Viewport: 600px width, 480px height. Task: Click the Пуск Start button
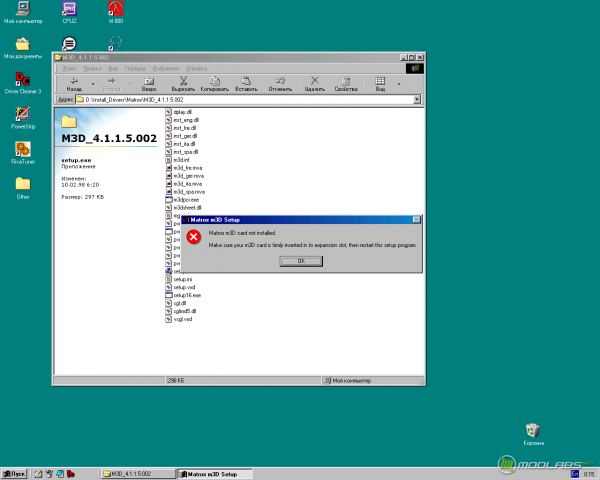click(14, 474)
